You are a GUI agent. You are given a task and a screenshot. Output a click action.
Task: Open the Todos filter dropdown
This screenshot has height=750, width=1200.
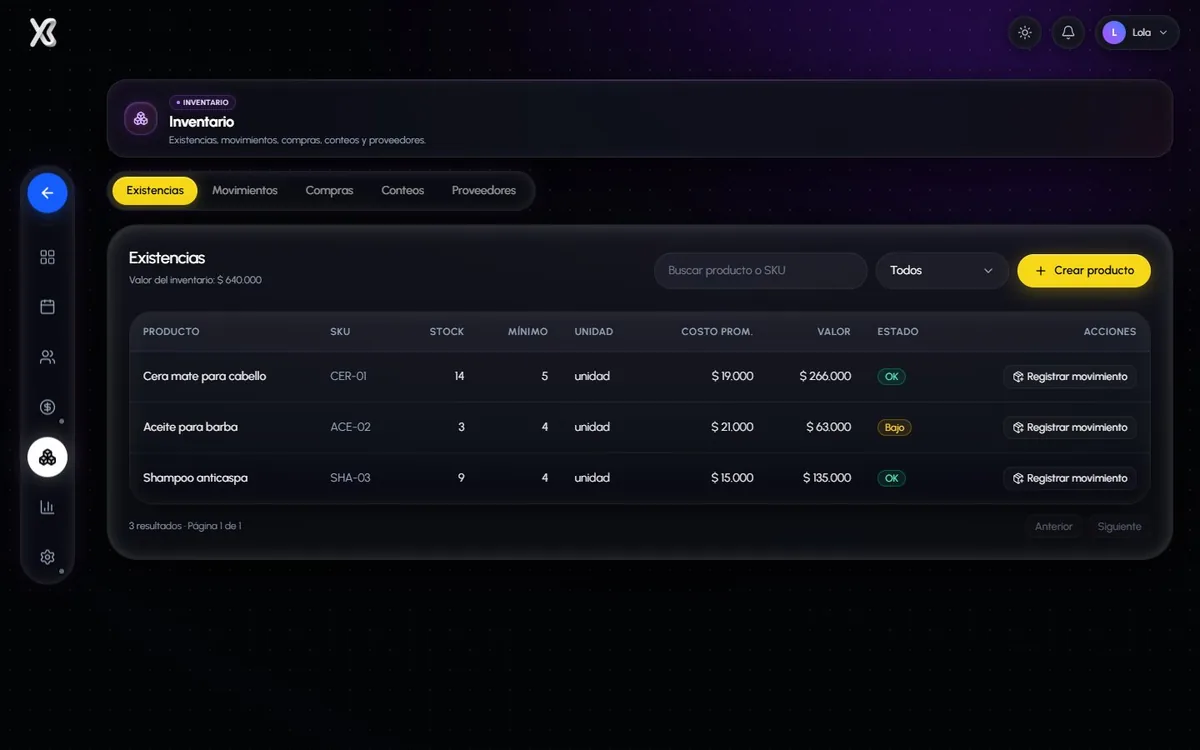point(942,271)
